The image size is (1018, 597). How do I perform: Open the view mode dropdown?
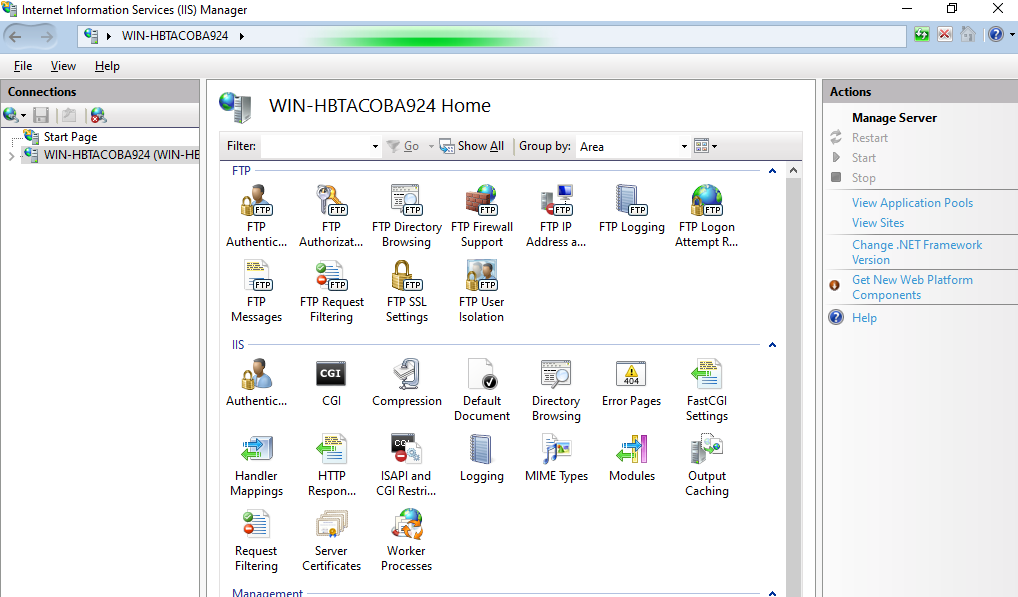(706, 146)
